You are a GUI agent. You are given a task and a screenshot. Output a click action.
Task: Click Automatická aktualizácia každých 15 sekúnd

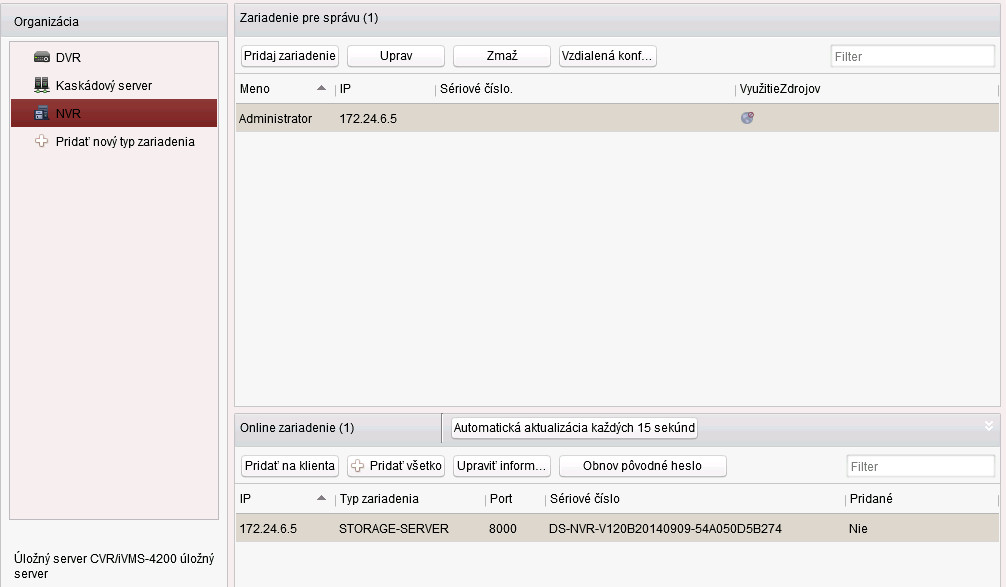(x=574, y=428)
